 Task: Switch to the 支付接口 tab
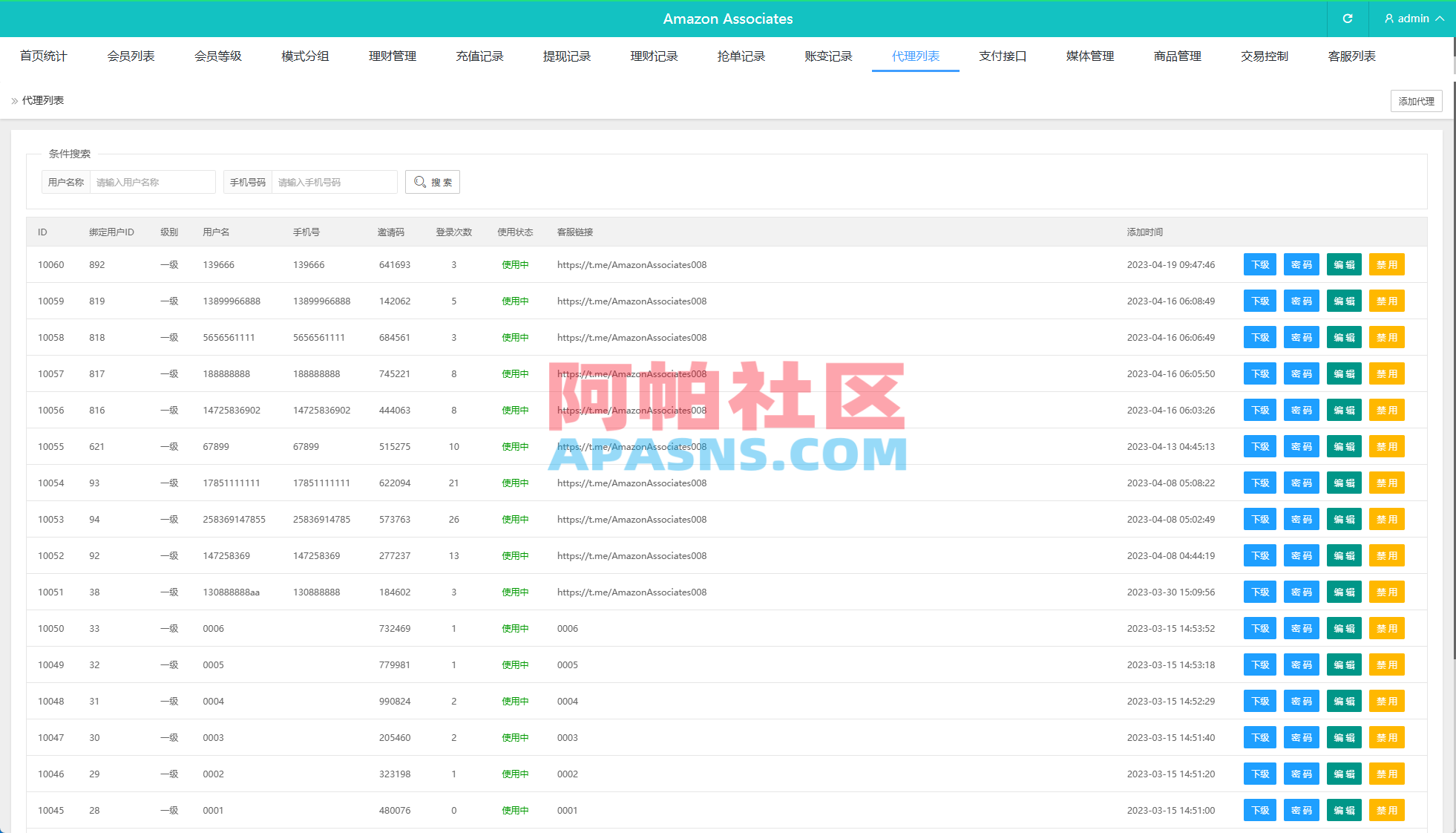pos(1002,56)
